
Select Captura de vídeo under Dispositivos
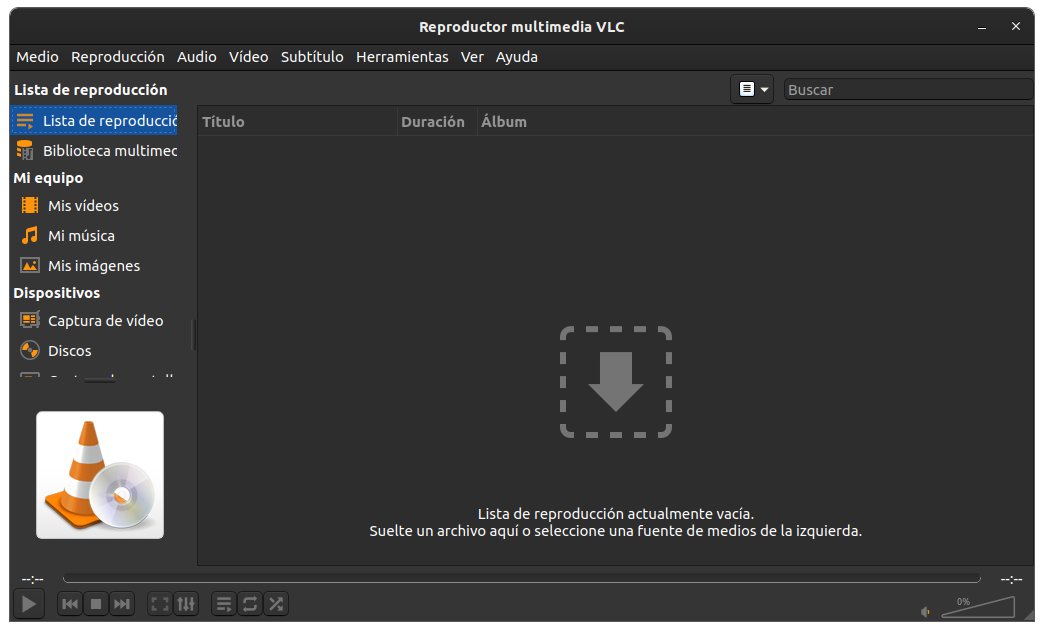(93, 320)
